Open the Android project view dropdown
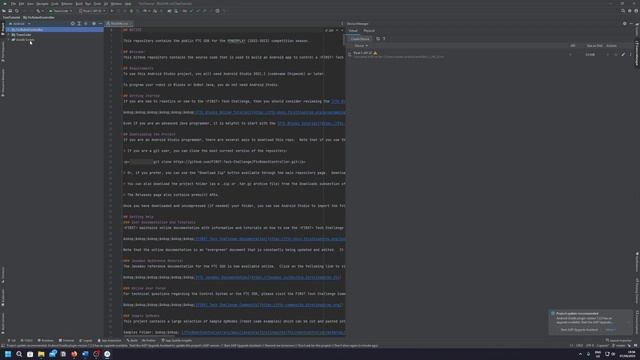640x360 pixels. coord(20,24)
